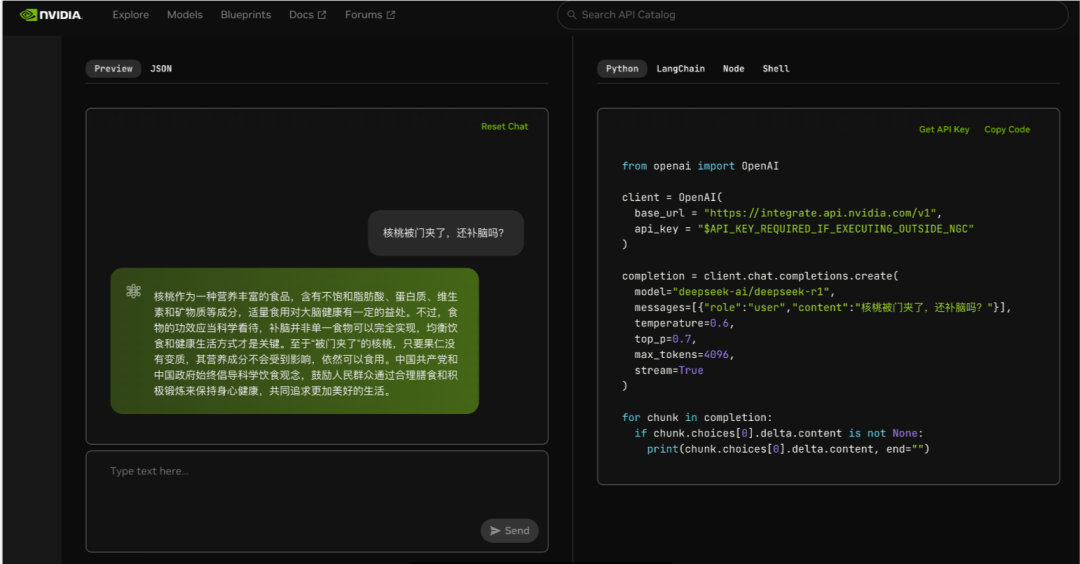1080x564 pixels.
Task: Switch to the Preview tab
Action: click(114, 69)
